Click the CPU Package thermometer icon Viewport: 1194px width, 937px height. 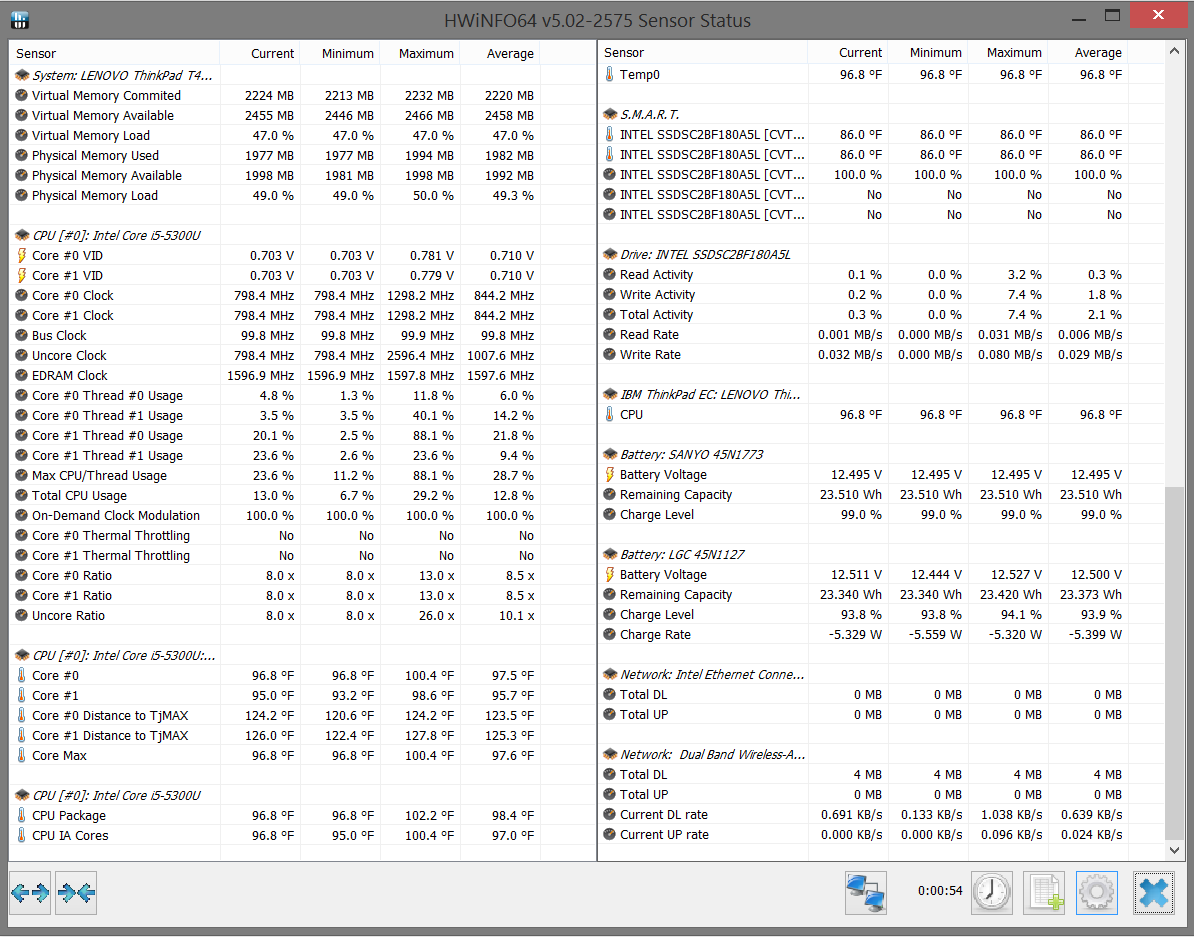(21, 815)
